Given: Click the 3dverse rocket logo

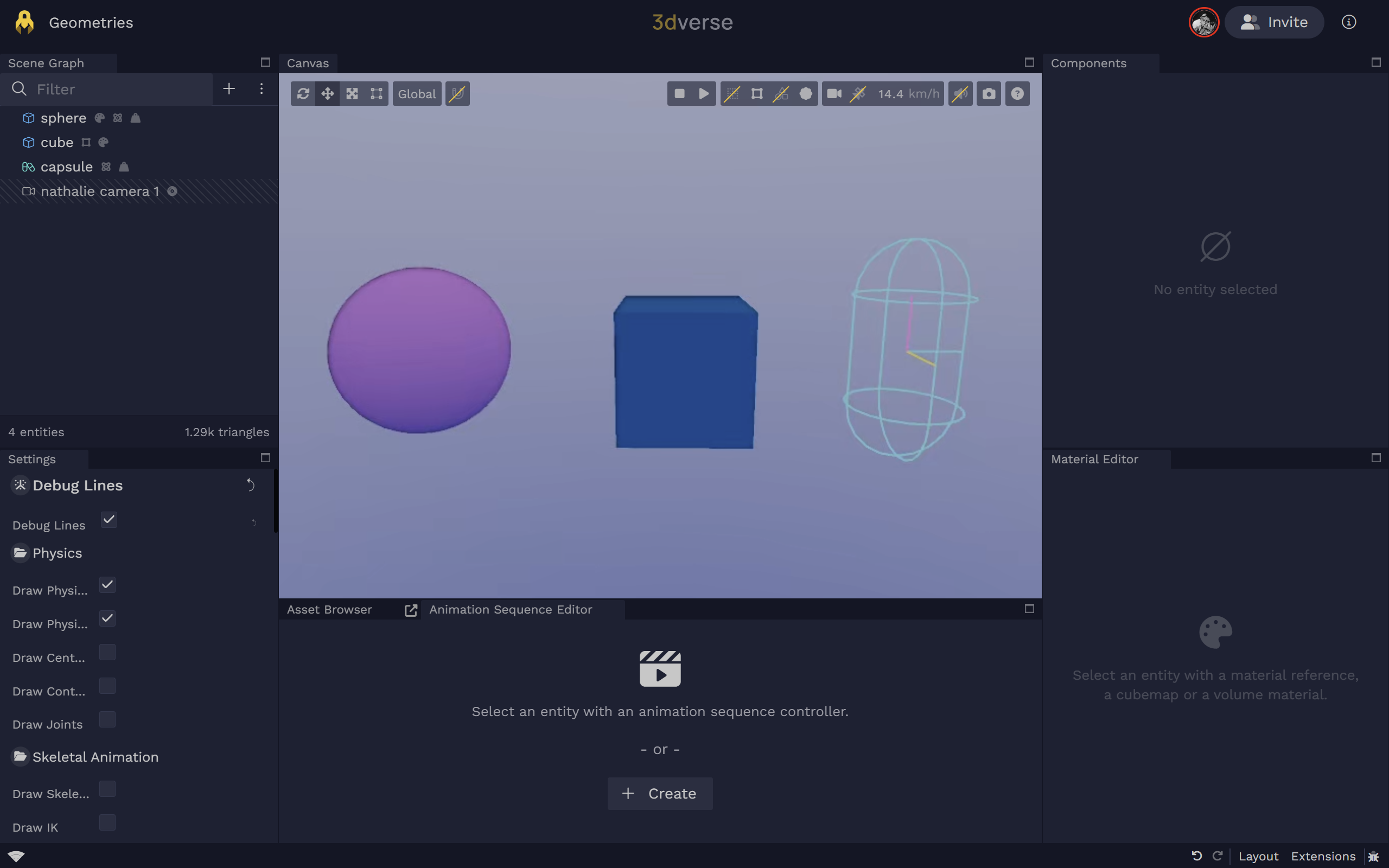Looking at the screenshot, I should pyautogui.click(x=24, y=22).
